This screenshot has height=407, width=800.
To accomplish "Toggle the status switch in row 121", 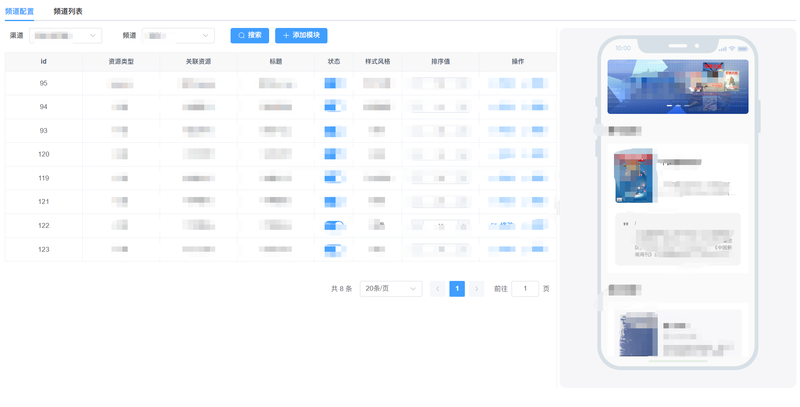I will [335, 201].
